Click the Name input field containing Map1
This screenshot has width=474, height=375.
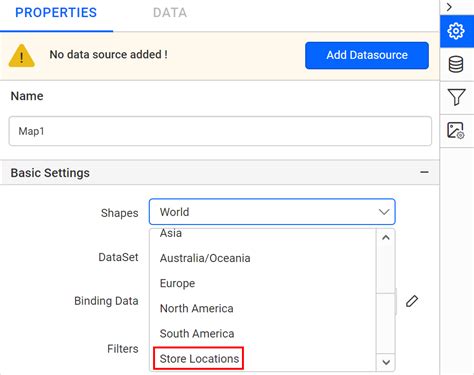[x=220, y=131]
